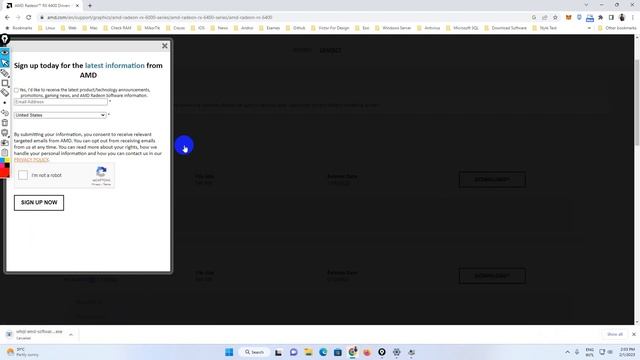Select the trash delete annotation tool

point(4,122)
